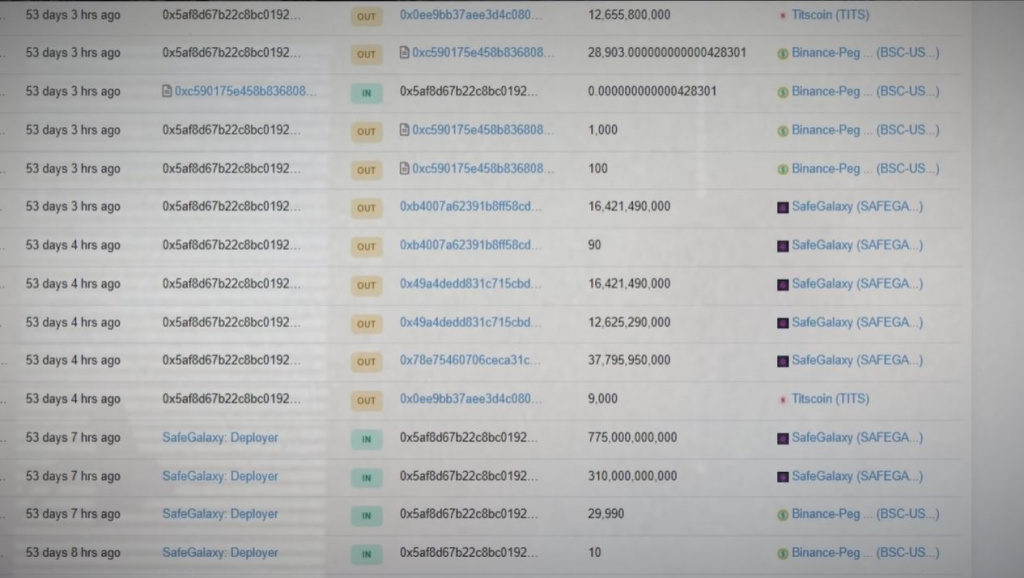
Task: Click Binance-Peg token icon in the 10 row
Action: pyautogui.click(x=782, y=553)
